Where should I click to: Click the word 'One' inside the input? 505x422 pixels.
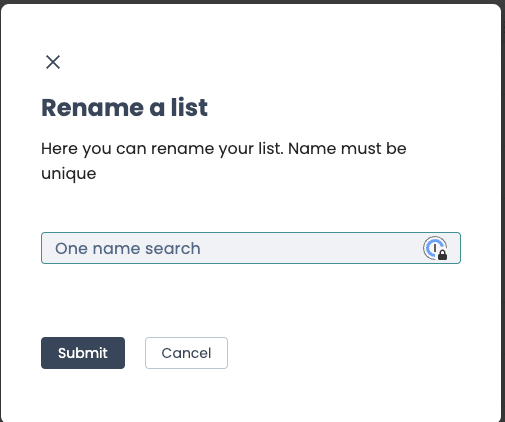(x=71, y=249)
